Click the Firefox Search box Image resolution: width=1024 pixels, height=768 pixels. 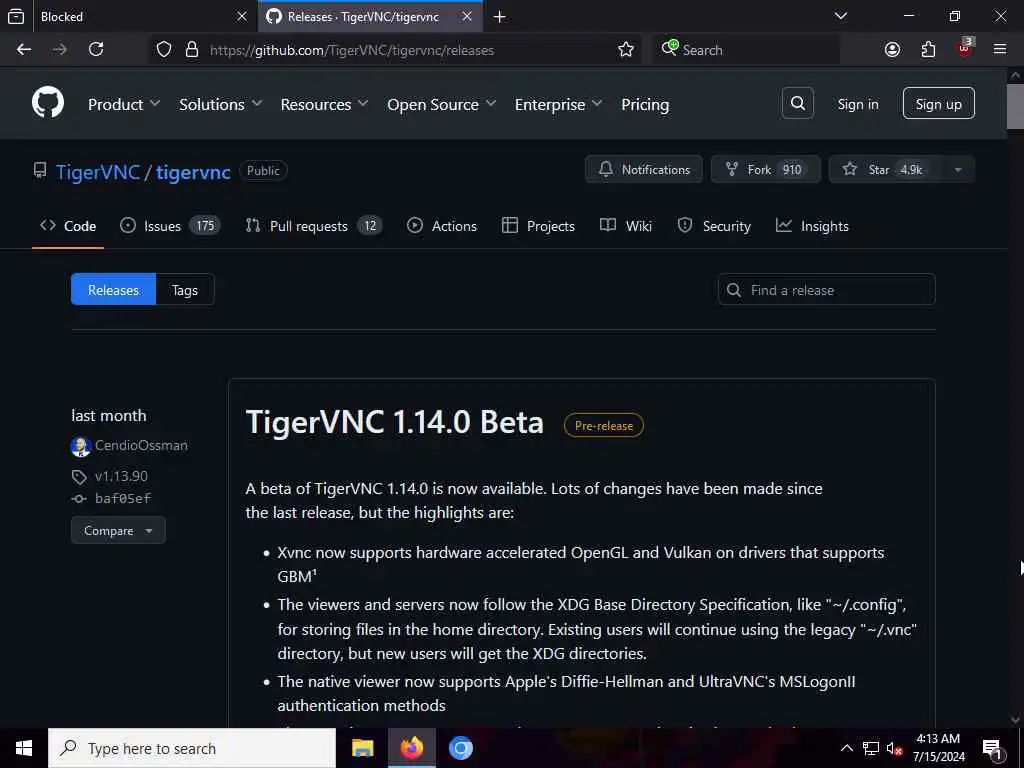pyautogui.click(x=746, y=50)
